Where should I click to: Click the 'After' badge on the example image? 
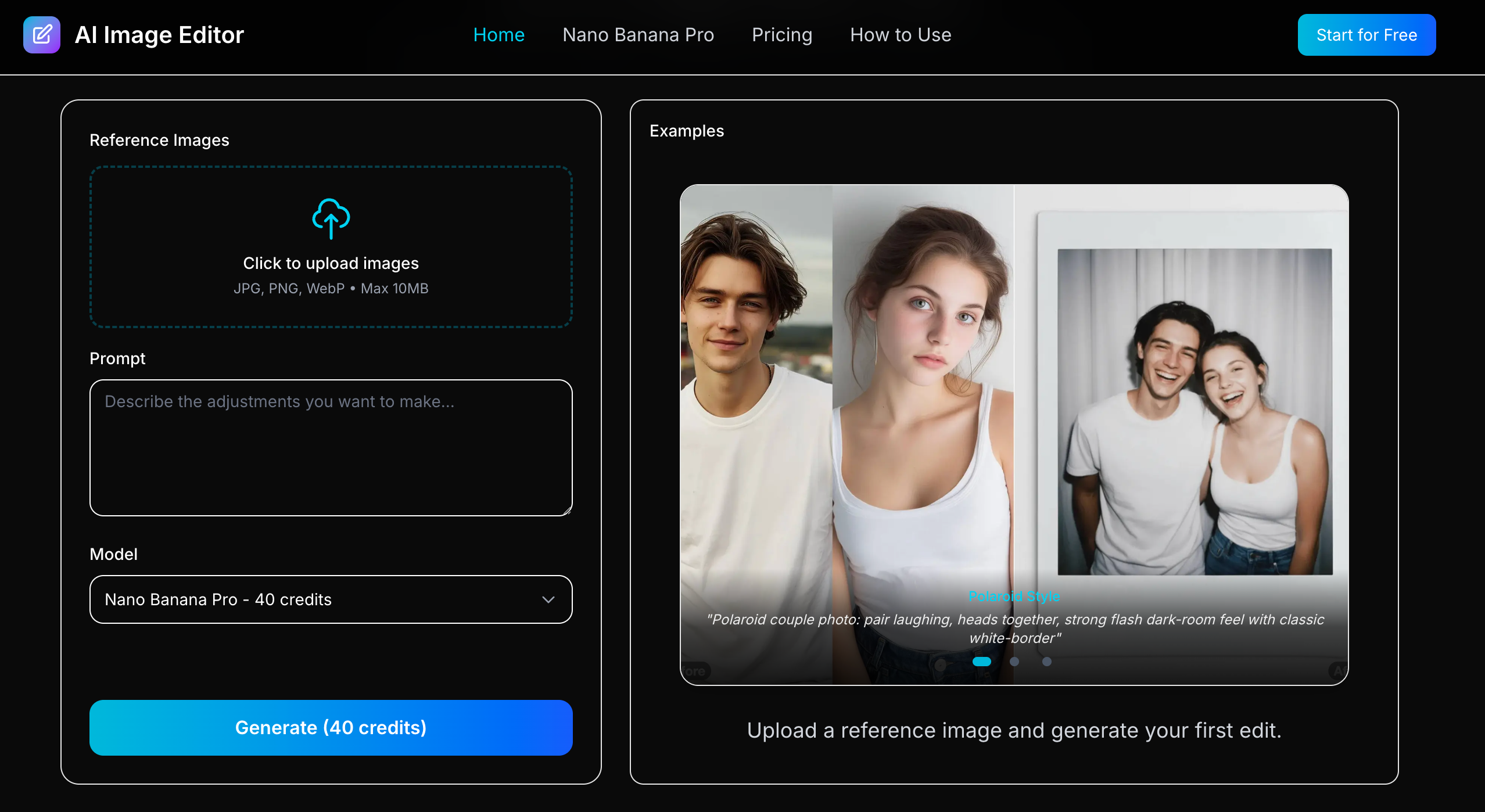[1337, 671]
